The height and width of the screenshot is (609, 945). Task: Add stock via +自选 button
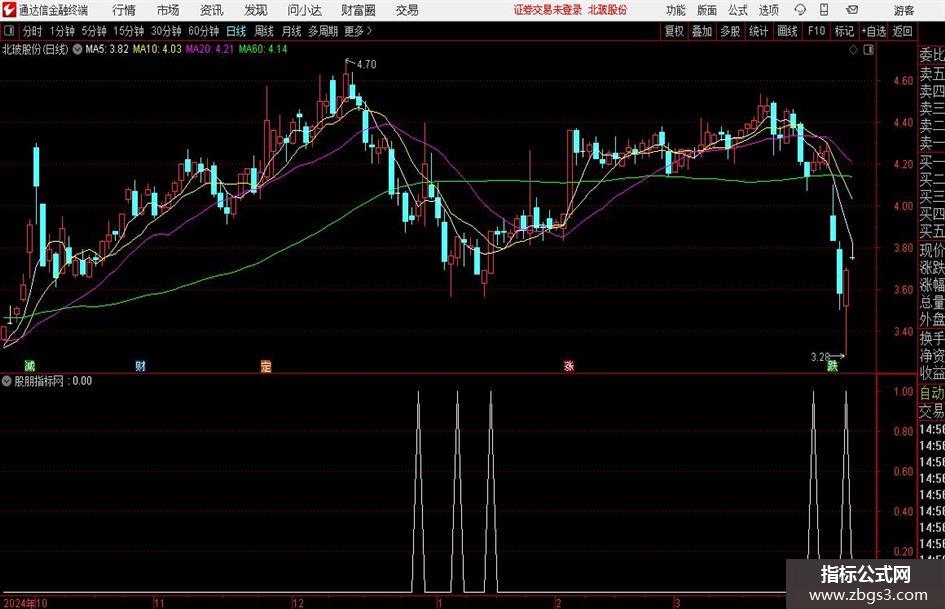click(x=874, y=31)
